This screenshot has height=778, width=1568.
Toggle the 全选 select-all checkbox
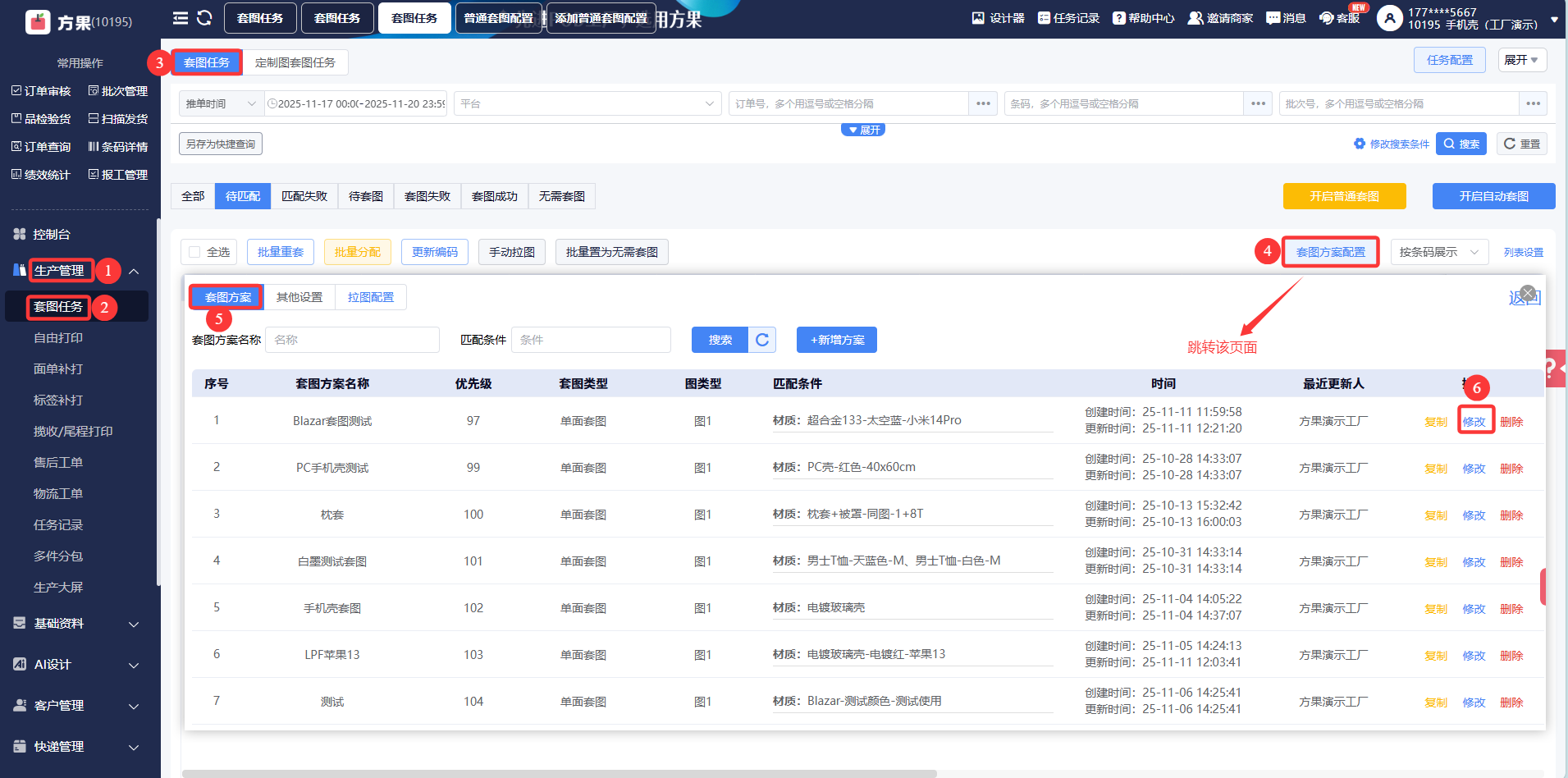coord(194,252)
